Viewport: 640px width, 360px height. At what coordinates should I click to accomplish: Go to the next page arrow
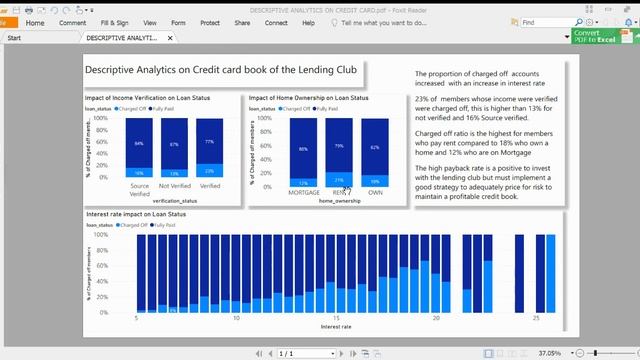(x=341, y=353)
